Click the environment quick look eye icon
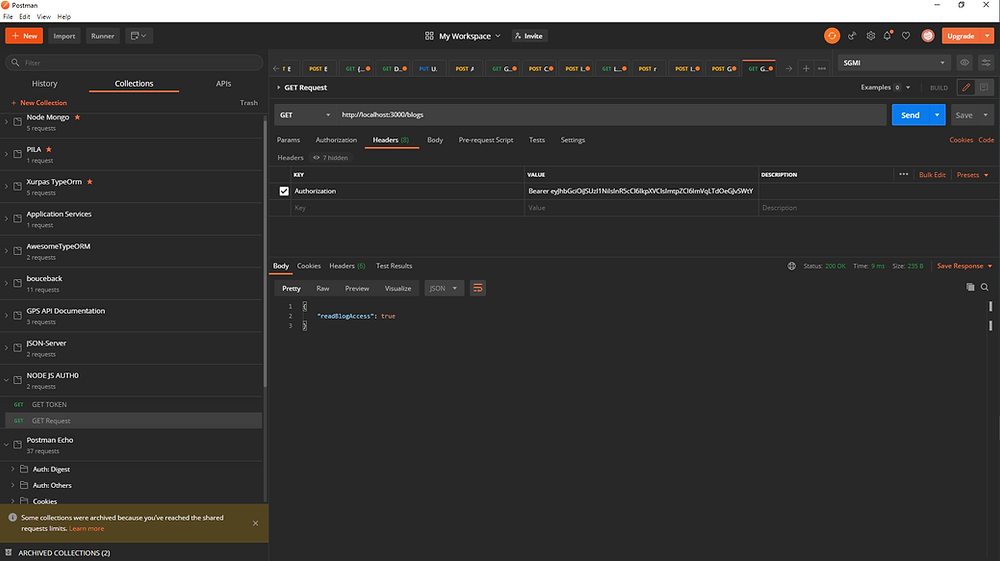 tap(964, 62)
